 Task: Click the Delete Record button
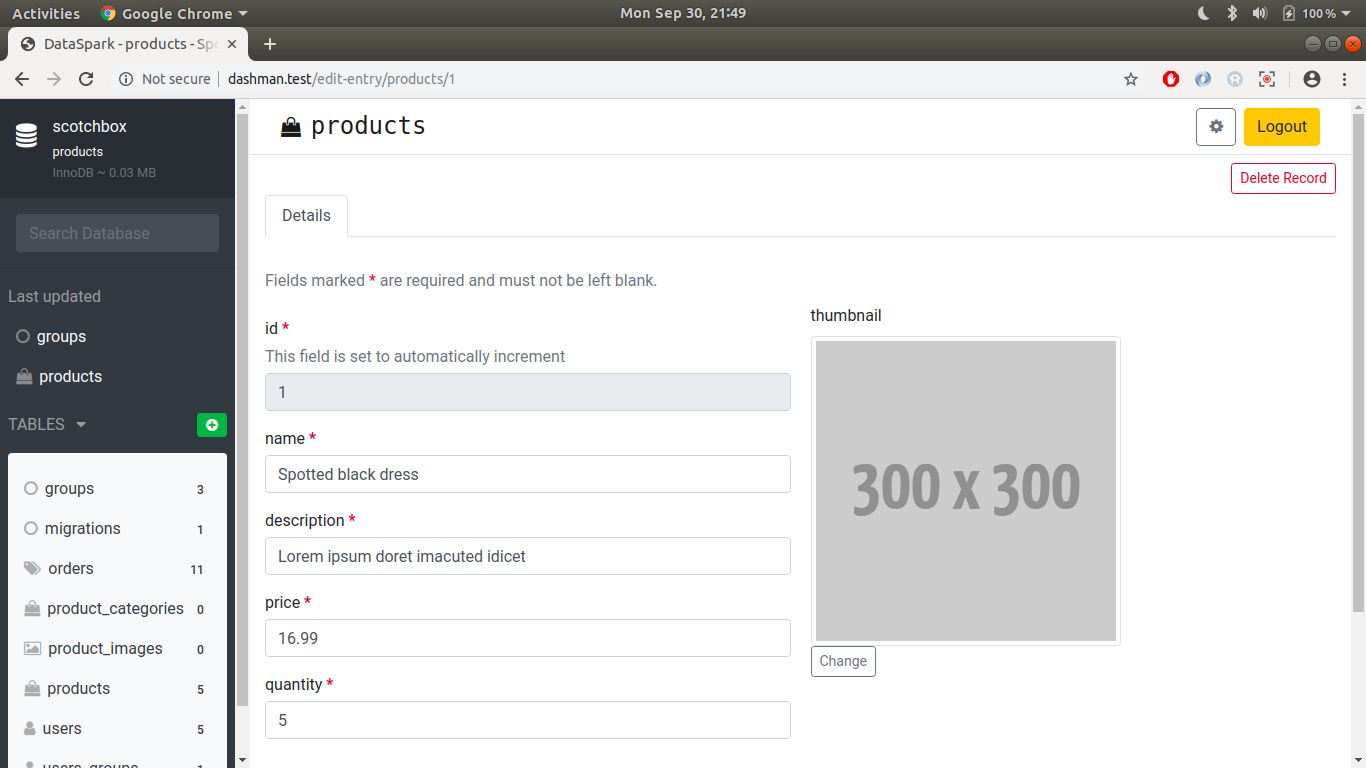click(1283, 178)
